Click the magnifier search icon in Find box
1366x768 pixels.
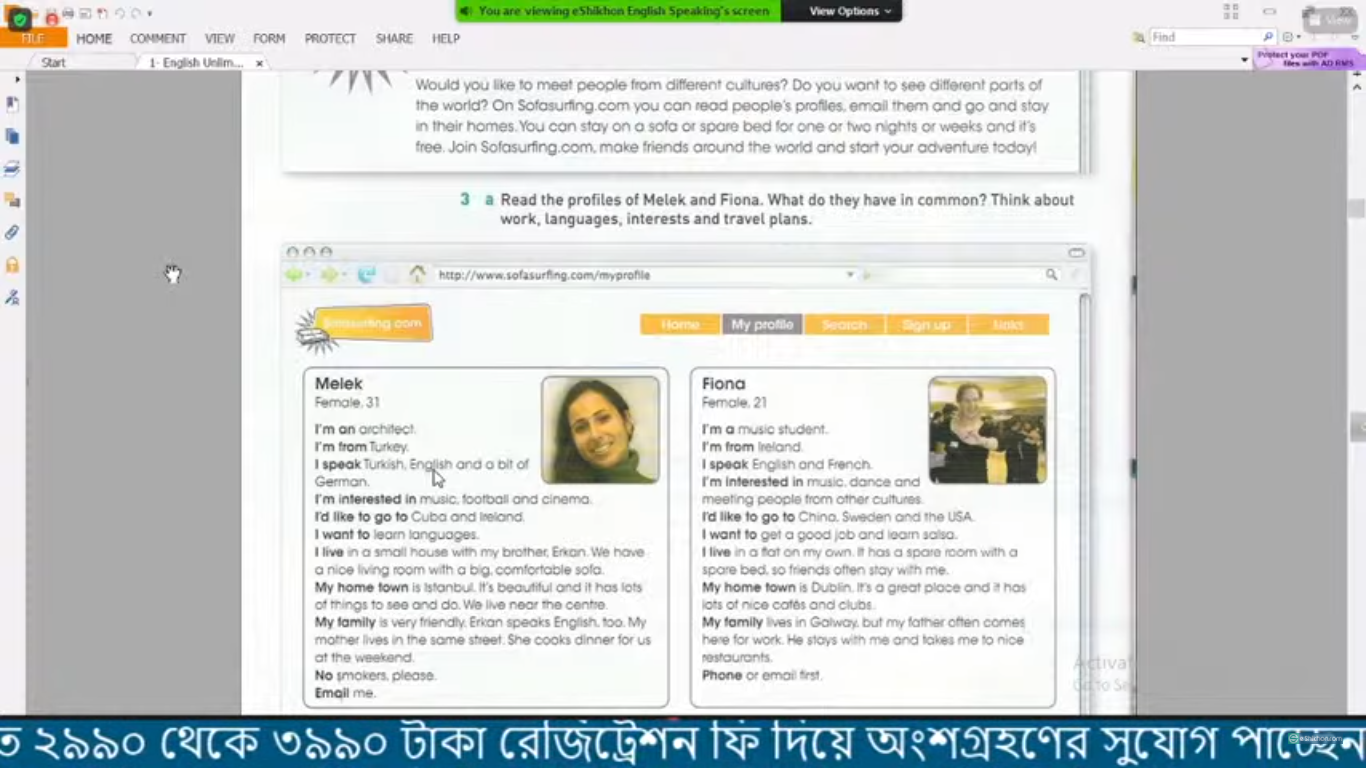click(x=1268, y=37)
